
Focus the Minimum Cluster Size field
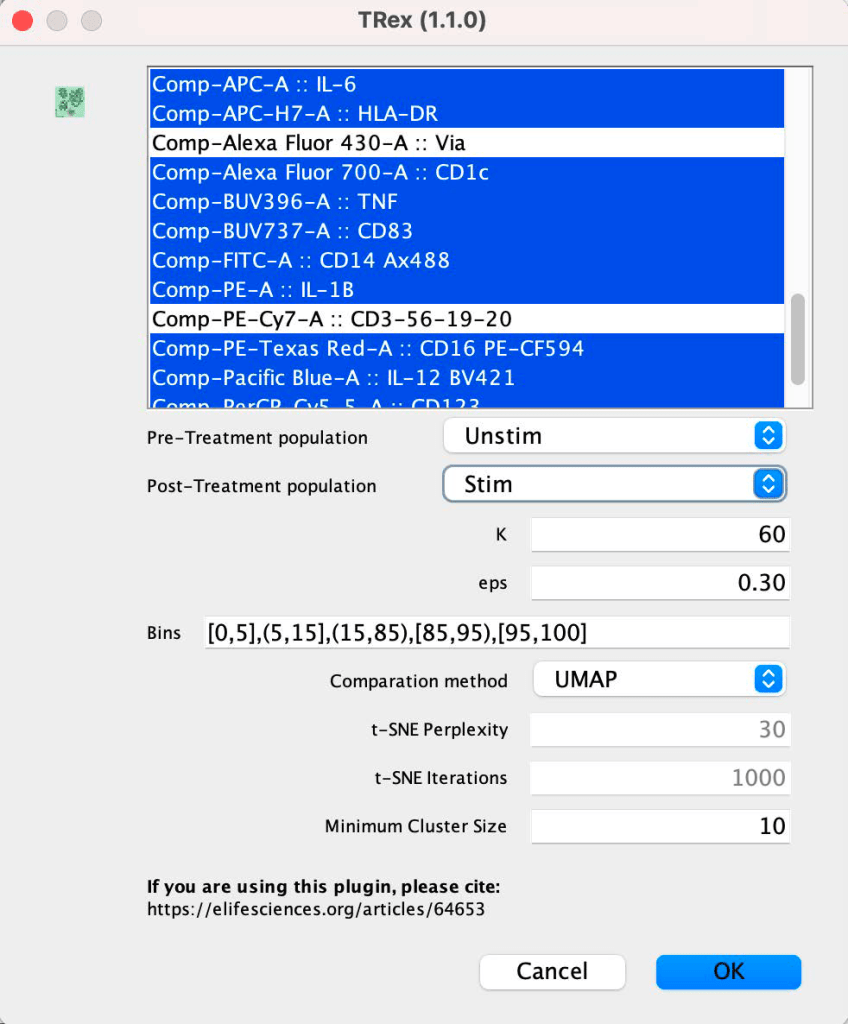659,827
